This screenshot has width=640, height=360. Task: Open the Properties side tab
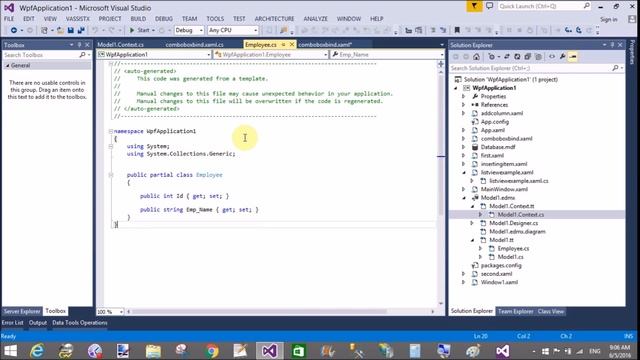632,52
